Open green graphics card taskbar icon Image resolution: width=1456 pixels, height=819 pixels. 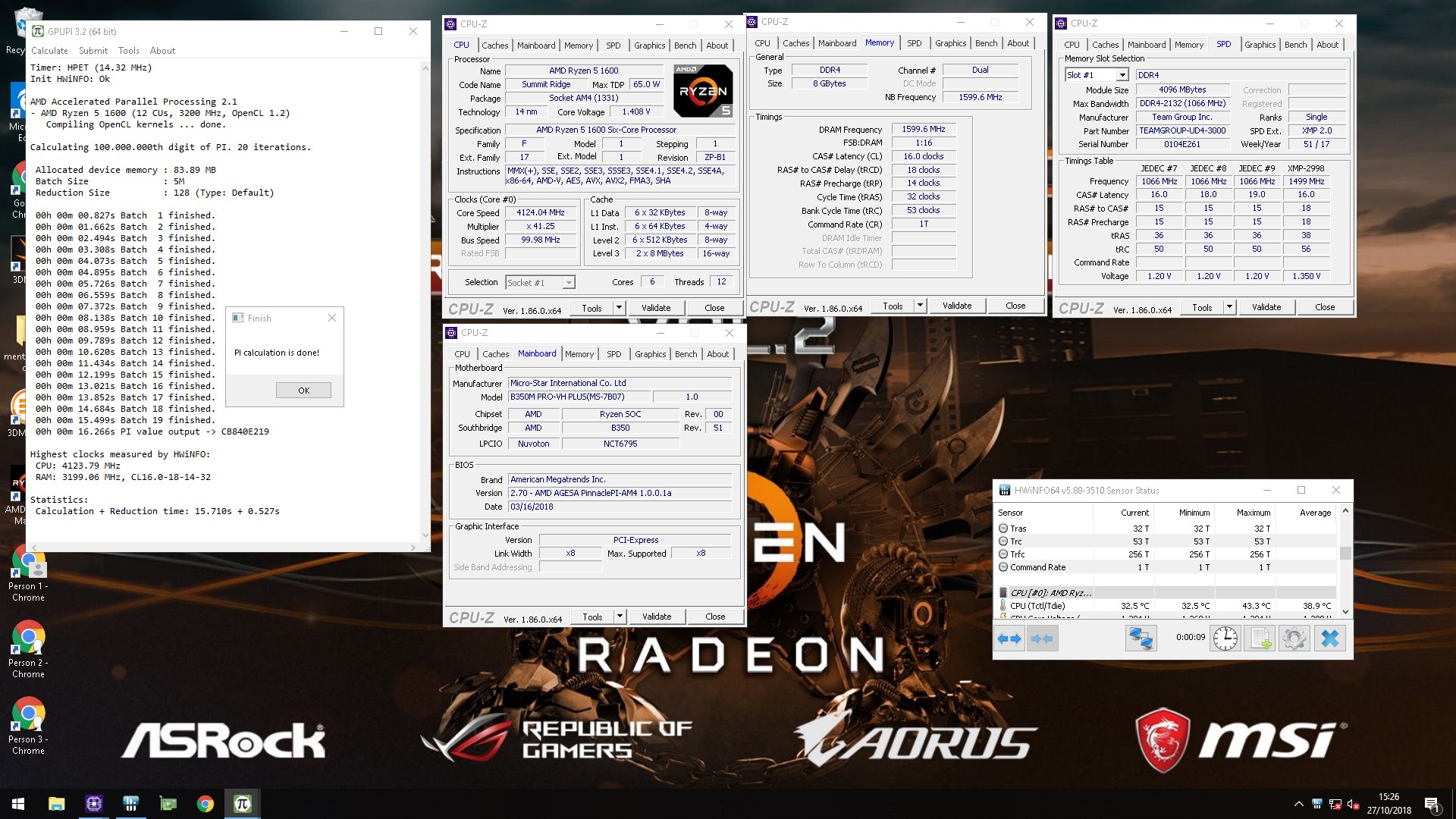(x=168, y=804)
